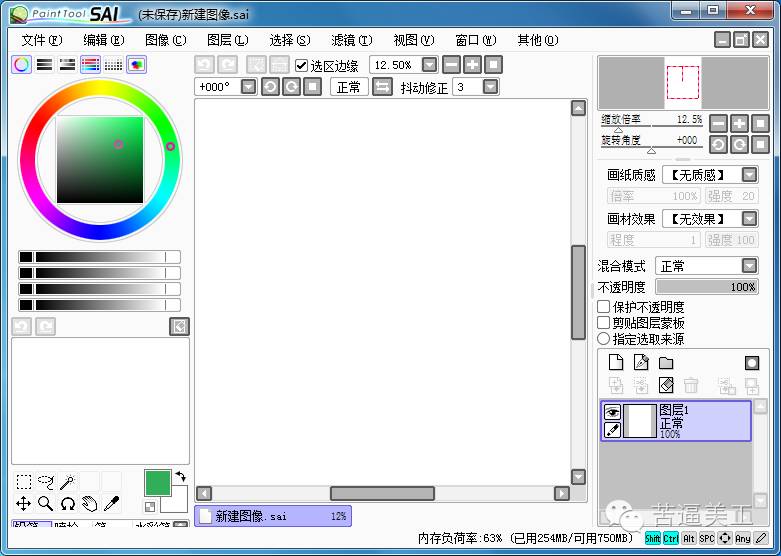
Task: Activate the move tool
Action: tap(24, 504)
